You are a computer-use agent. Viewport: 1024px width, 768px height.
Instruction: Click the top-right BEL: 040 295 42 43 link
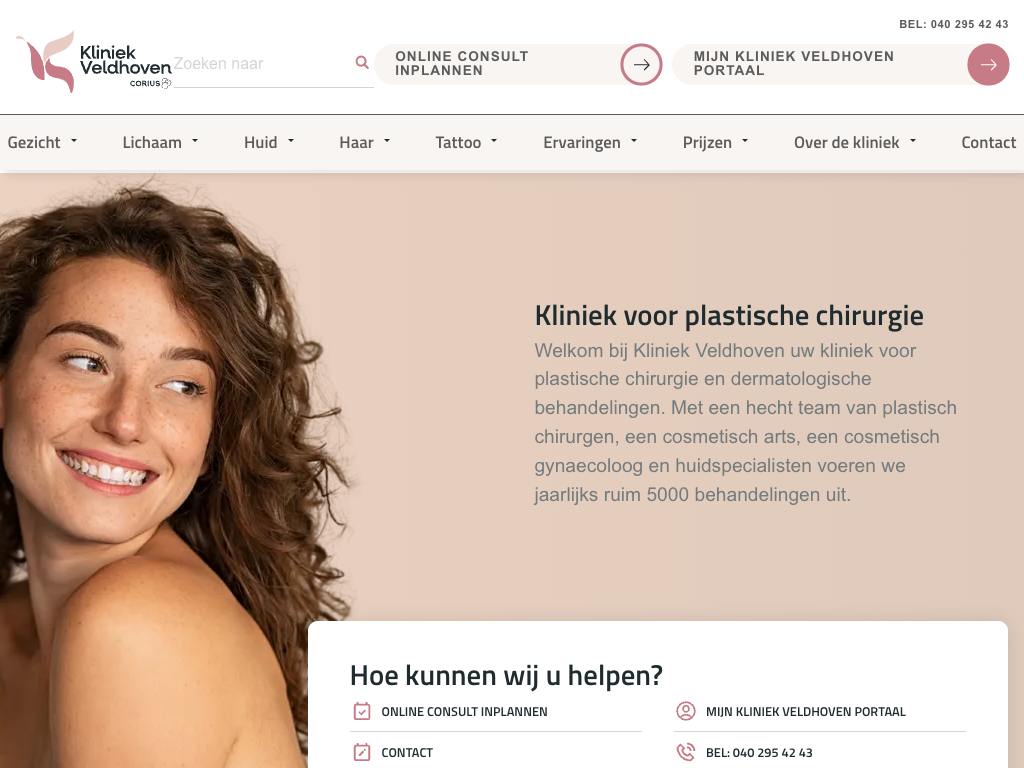point(953,24)
